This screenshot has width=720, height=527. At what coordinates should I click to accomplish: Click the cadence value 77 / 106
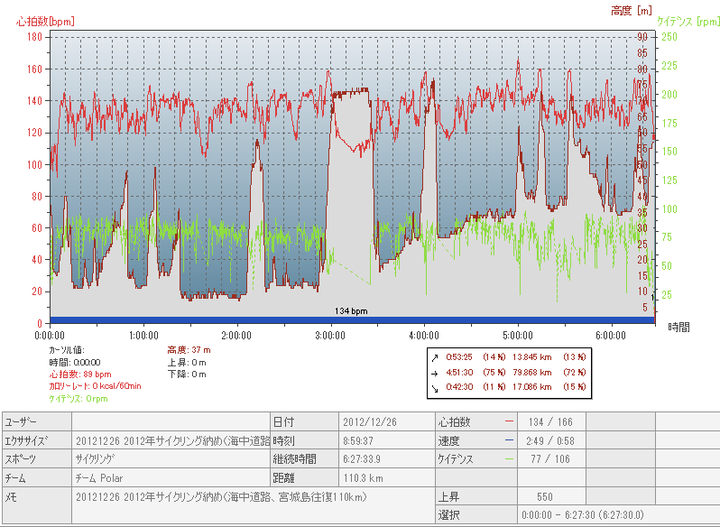coord(550,459)
